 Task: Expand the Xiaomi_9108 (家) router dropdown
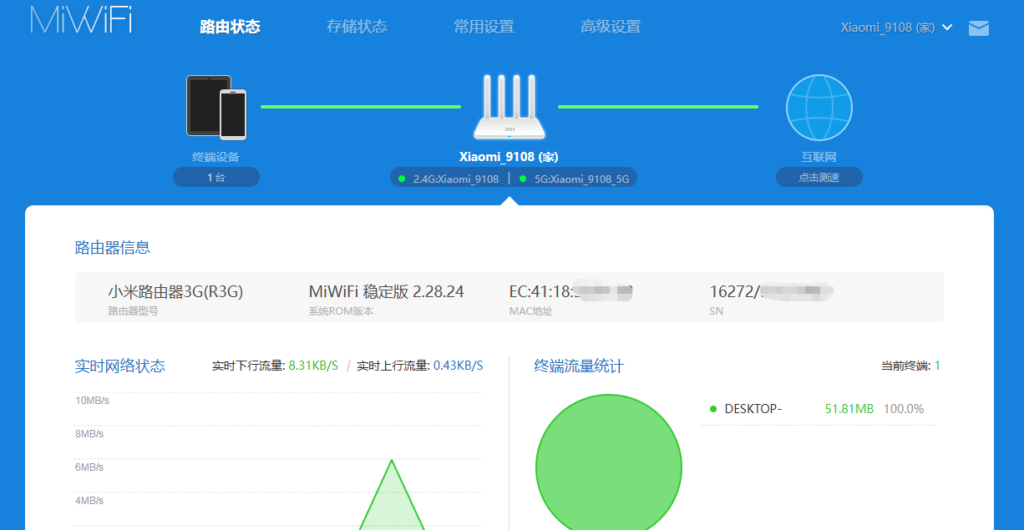[x=897, y=27]
